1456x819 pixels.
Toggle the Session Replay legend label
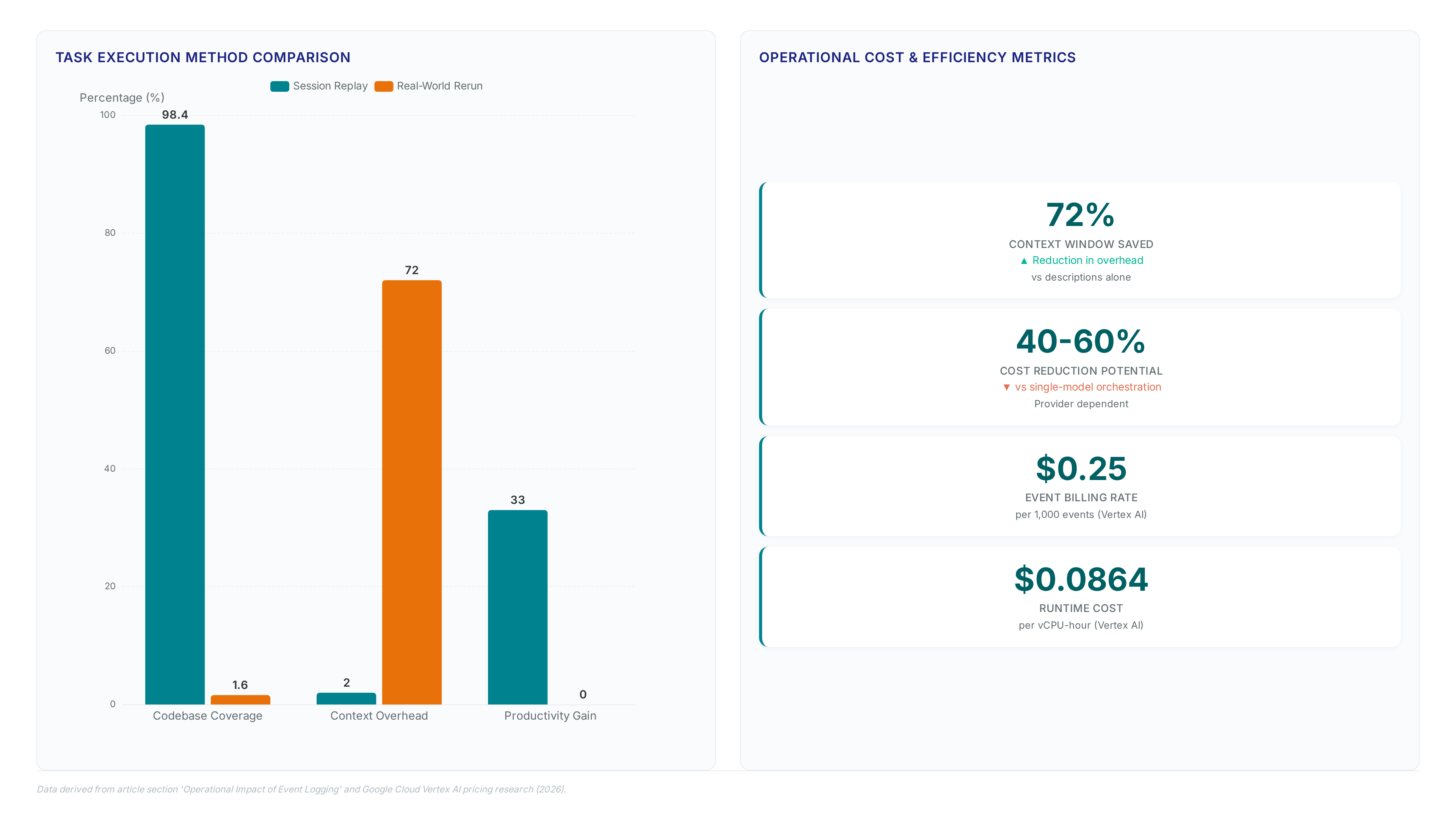(x=330, y=86)
